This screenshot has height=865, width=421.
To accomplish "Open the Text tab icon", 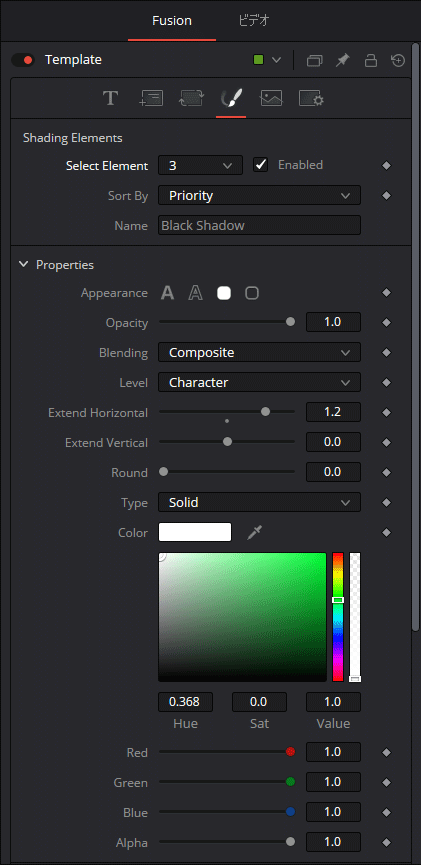I will (x=110, y=99).
